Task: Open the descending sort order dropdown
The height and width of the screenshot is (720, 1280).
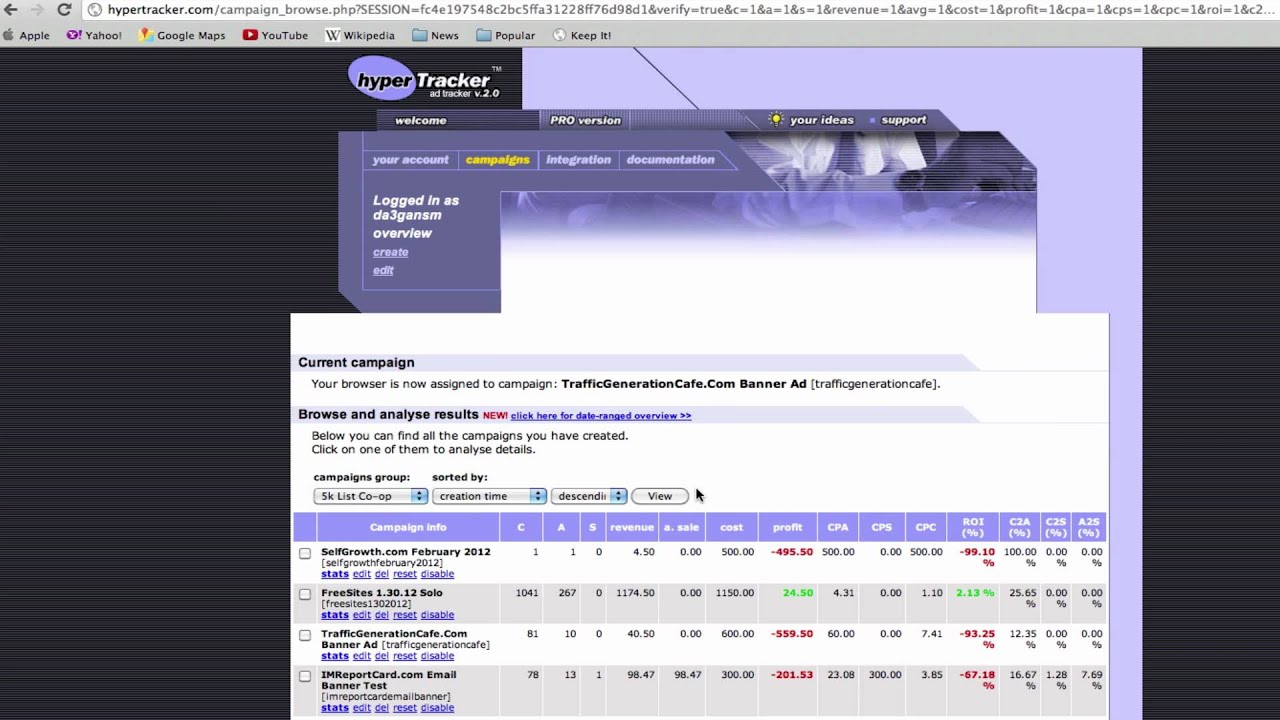Action: [589, 496]
